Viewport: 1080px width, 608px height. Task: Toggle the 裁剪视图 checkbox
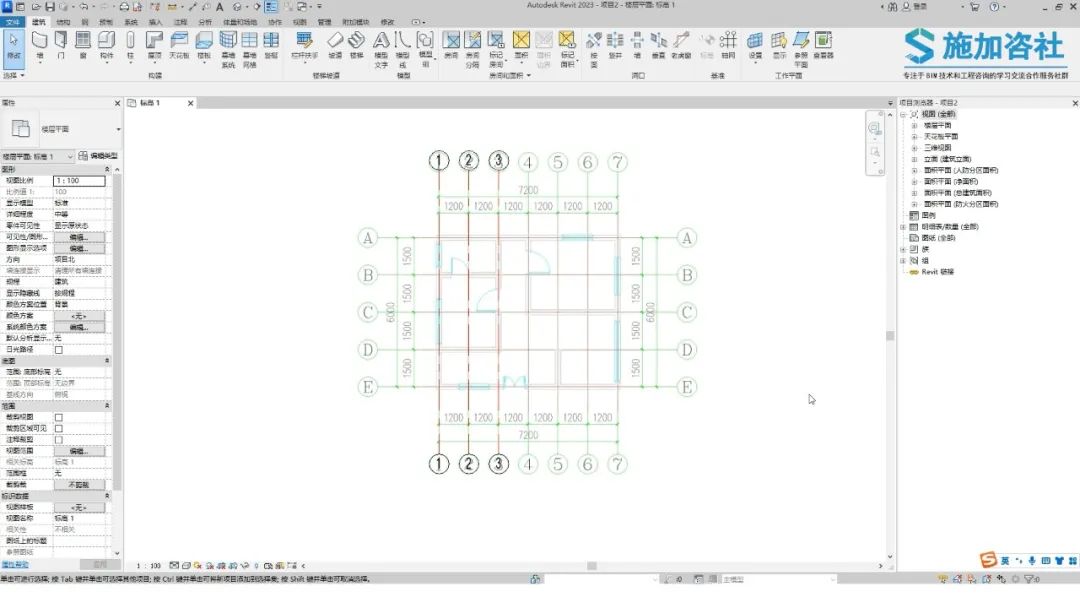tap(59, 417)
